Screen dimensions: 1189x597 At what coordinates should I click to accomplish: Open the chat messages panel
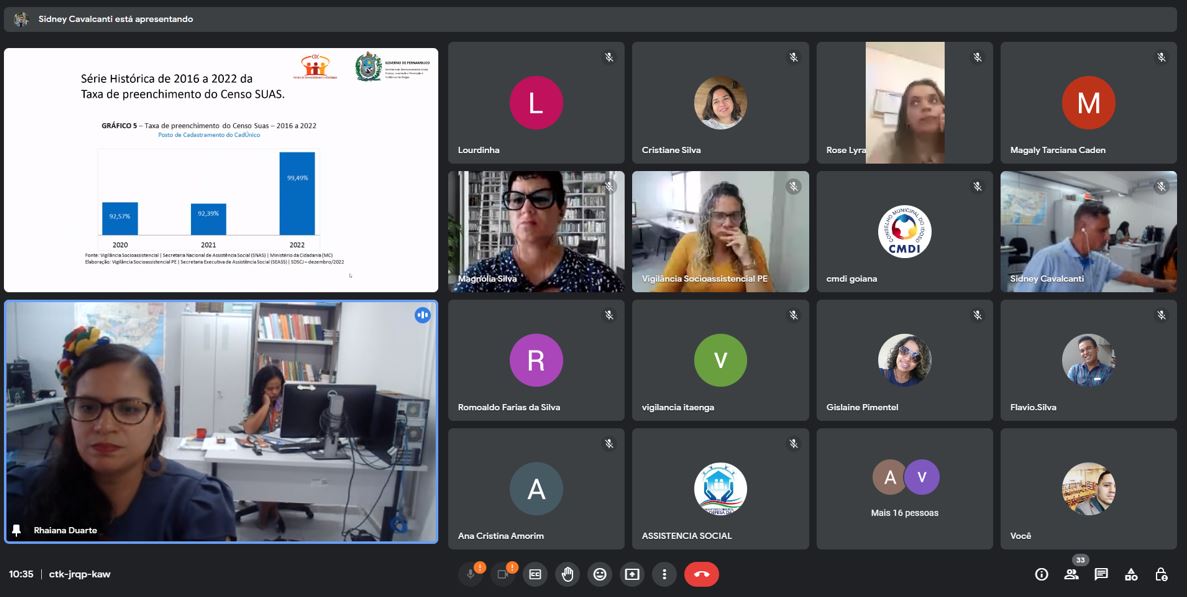(1101, 574)
